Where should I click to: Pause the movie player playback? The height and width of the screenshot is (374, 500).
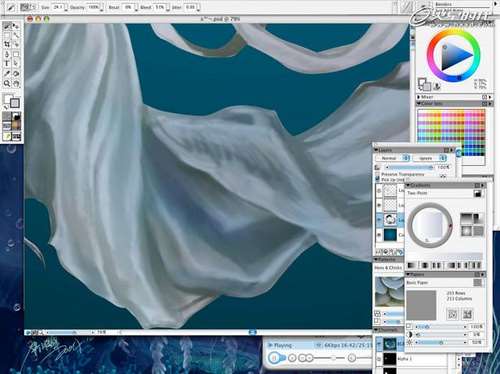pyautogui.click(x=274, y=358)
